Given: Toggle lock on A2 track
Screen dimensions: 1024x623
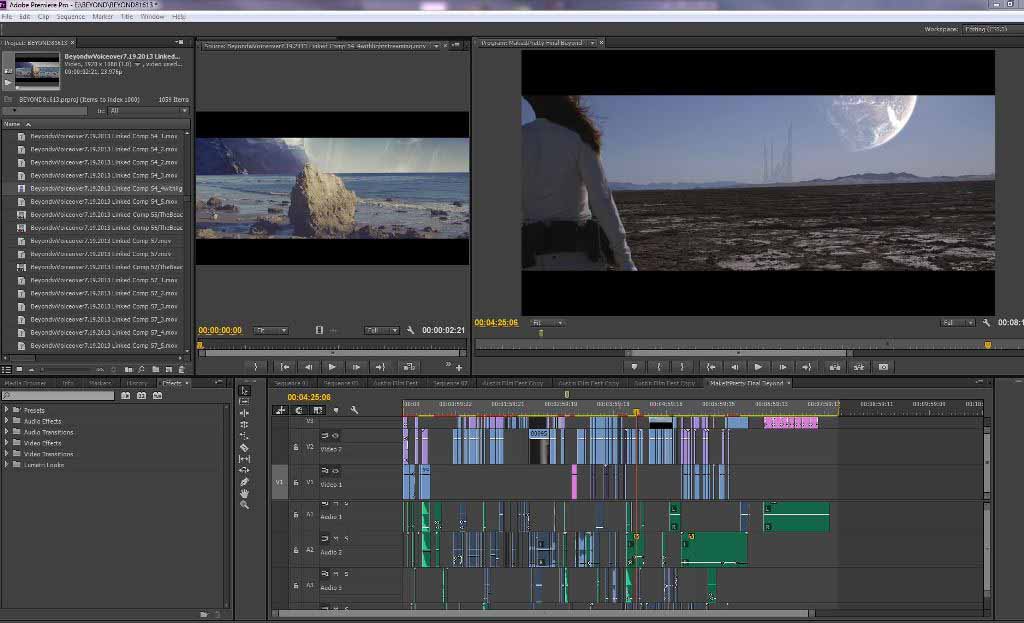Looking at the screenshot, I should (296, 551).
